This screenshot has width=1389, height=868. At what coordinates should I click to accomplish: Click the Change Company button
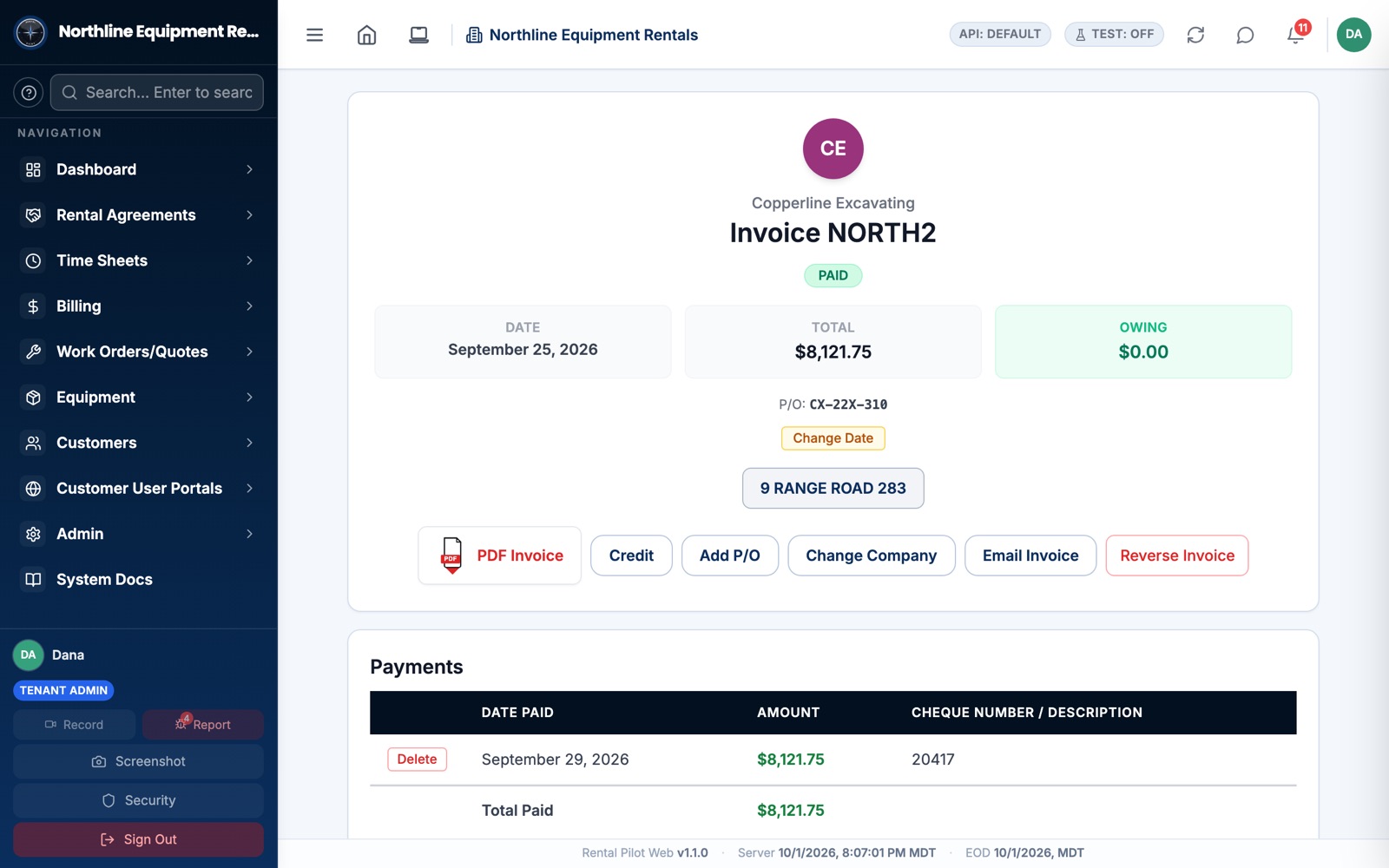872,556
